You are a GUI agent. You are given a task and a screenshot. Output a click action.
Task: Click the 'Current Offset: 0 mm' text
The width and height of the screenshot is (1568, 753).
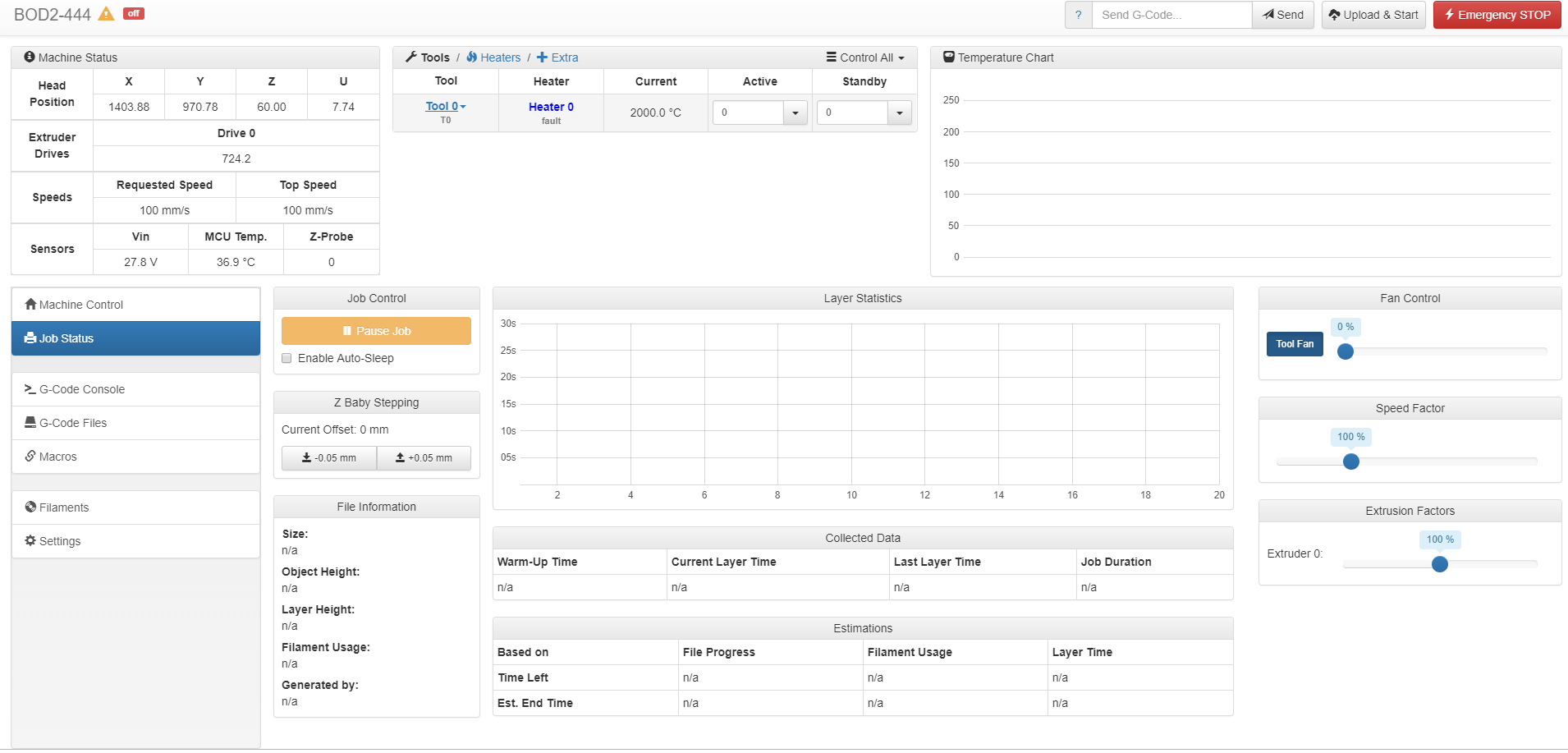335,429
